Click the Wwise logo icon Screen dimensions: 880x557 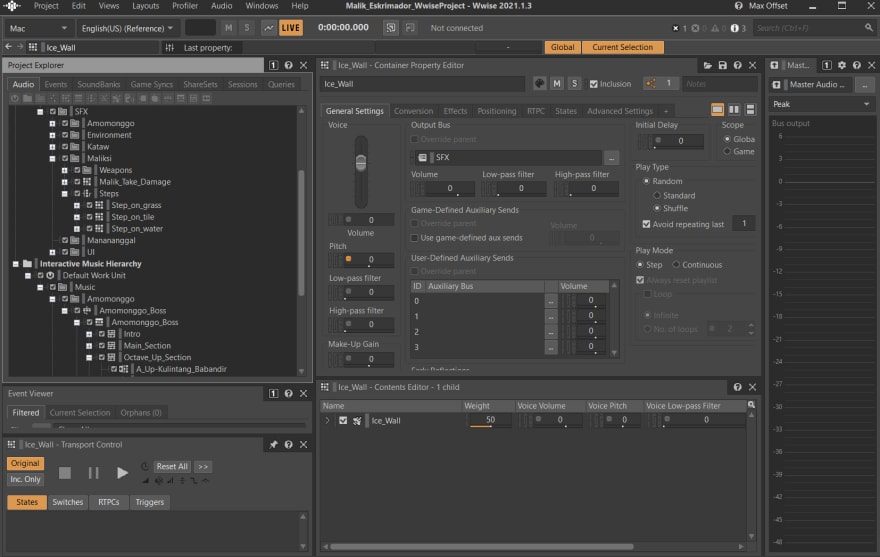pos(11,6)
